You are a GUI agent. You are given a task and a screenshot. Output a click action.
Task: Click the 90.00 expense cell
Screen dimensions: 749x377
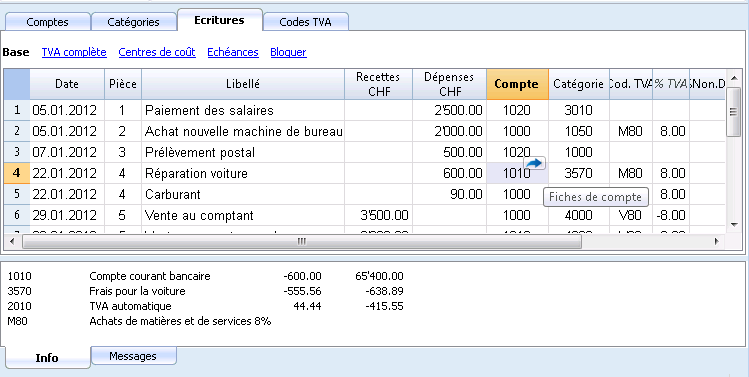pyautogui.click(x=449, y=194)
